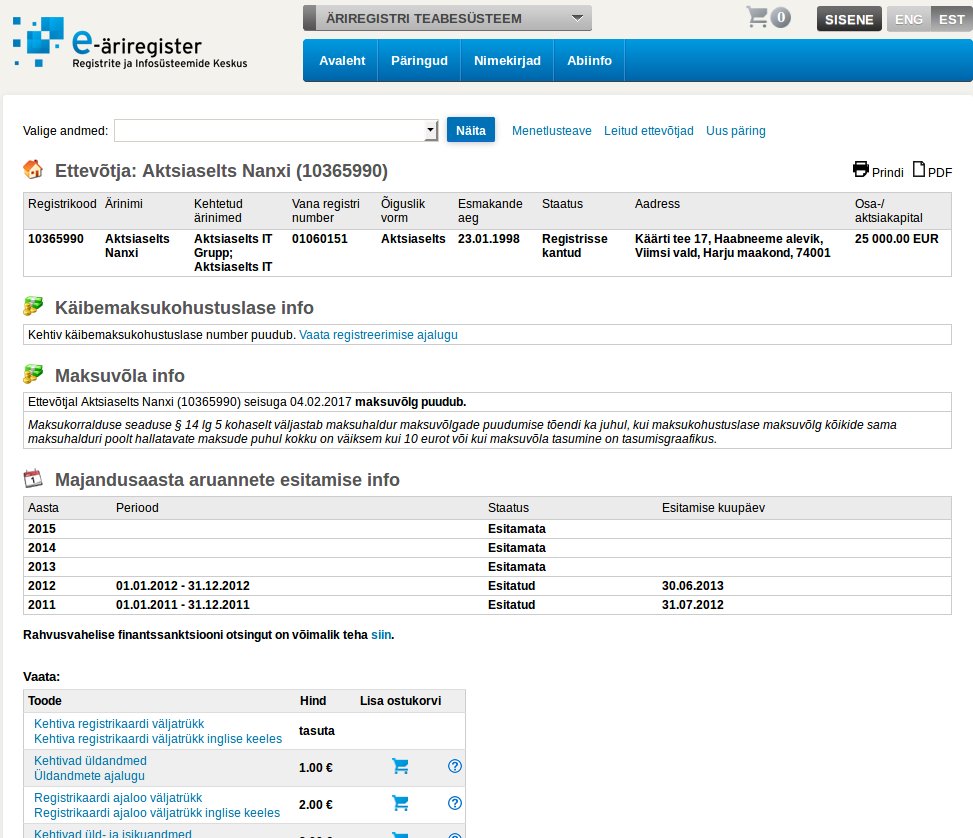Open the Leitud ettevõtjad link

click(x=648, y=131)
